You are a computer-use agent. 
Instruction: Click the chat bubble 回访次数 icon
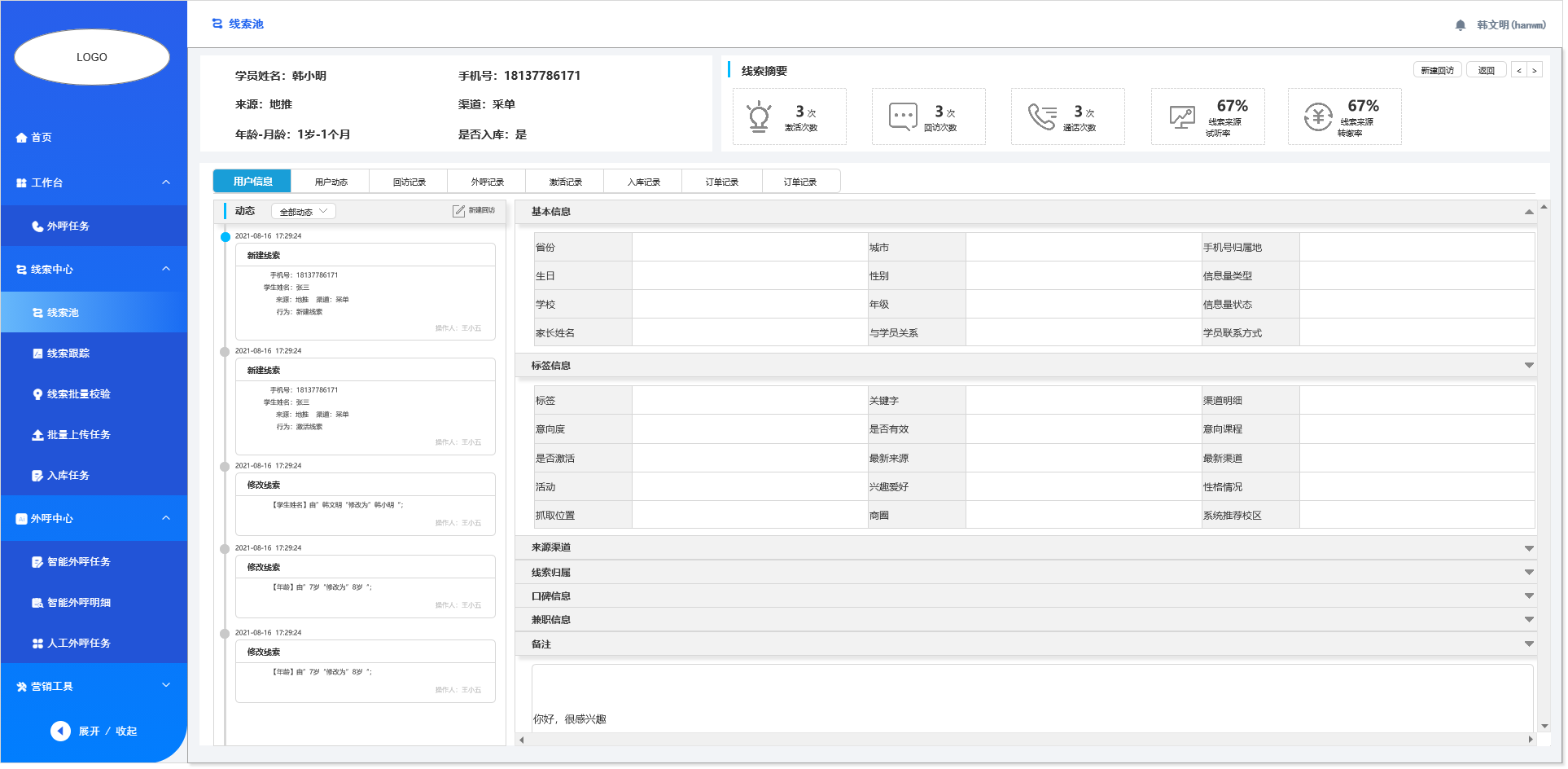(x=903, y=116)
